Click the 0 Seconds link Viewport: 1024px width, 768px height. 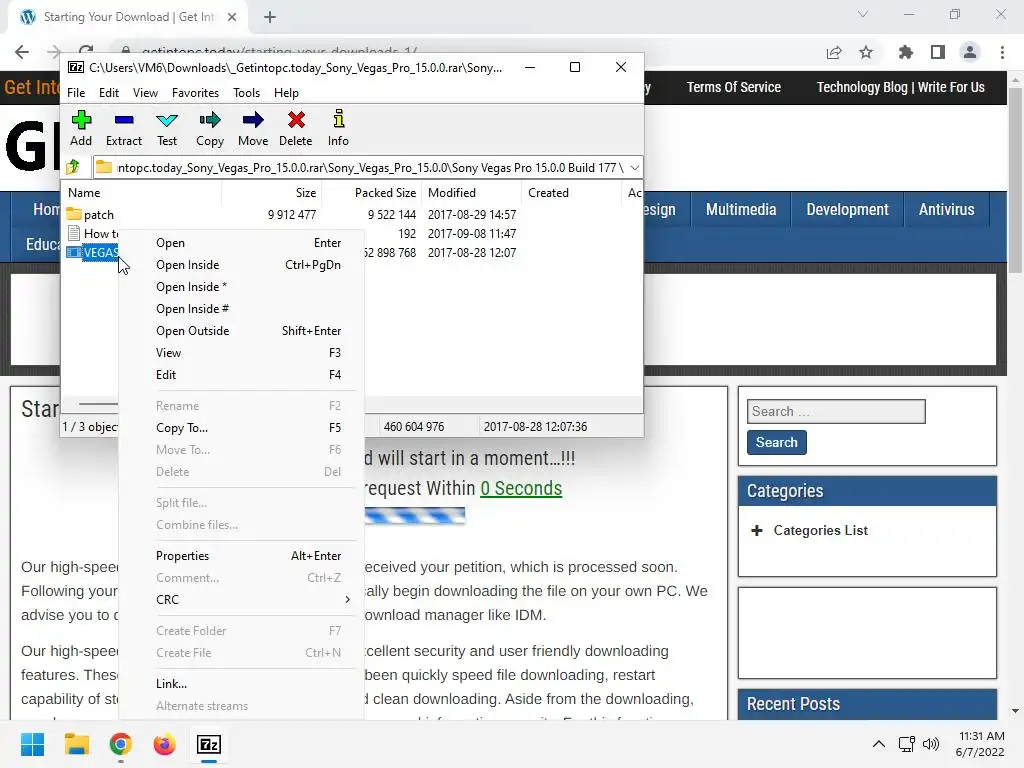pos(521,488)
